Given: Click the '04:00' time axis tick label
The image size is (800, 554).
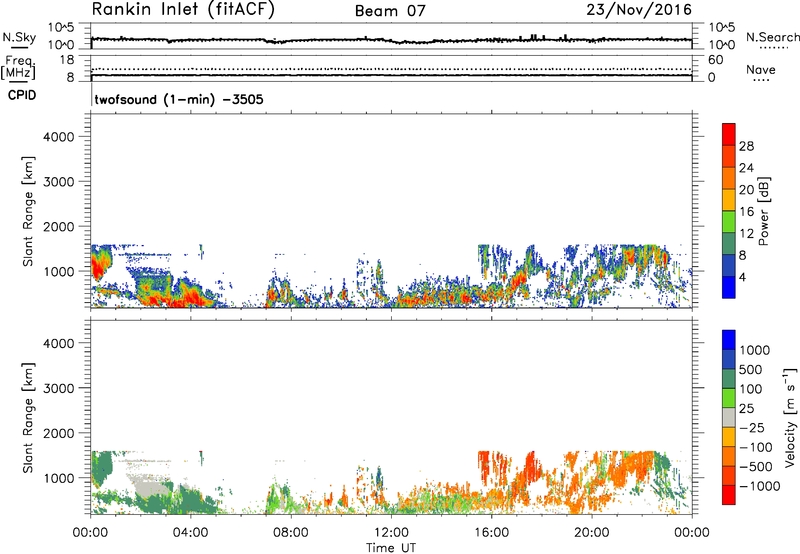Looking at the screenshot, I should [190, 533].
